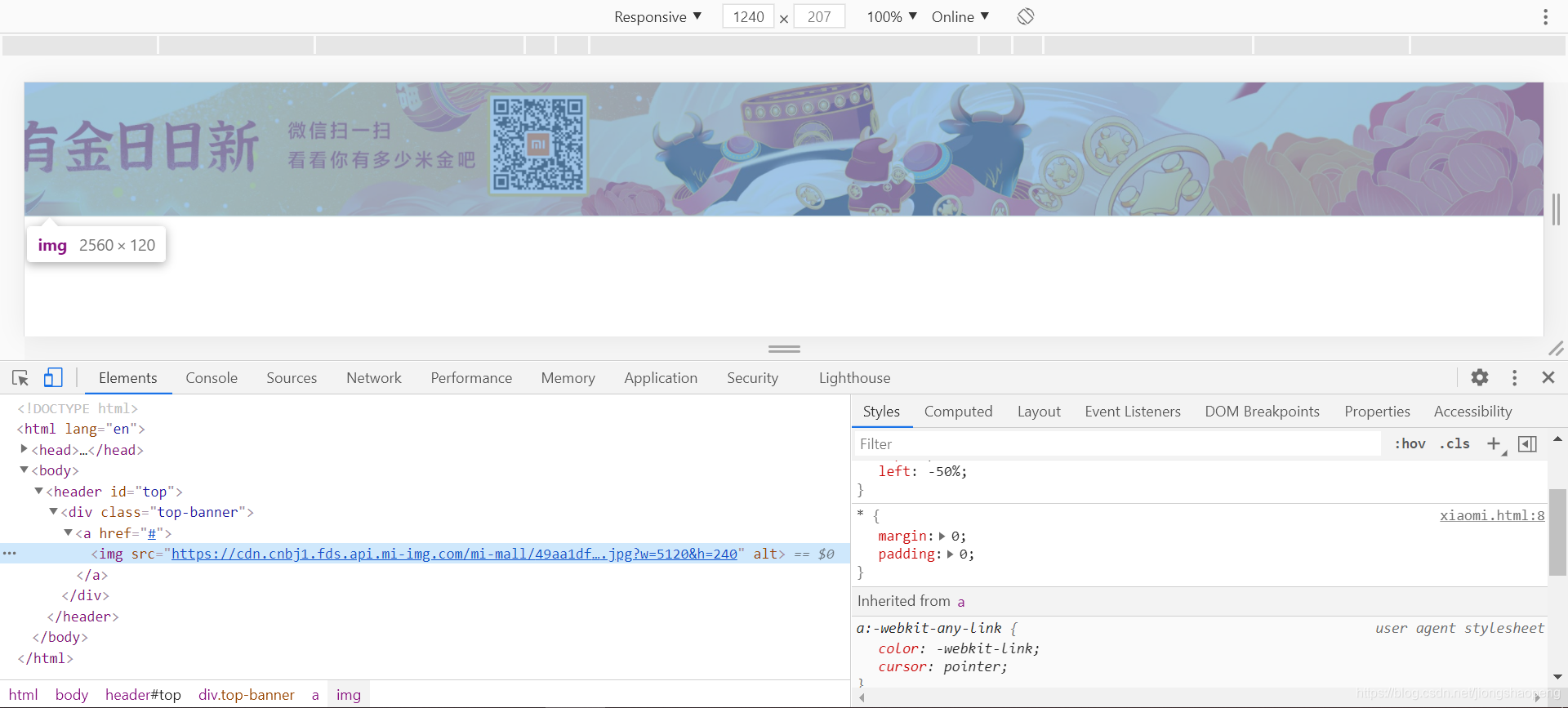Toggle the .cls element classes button
1568x708 pixels.
tap(1454, 443)
